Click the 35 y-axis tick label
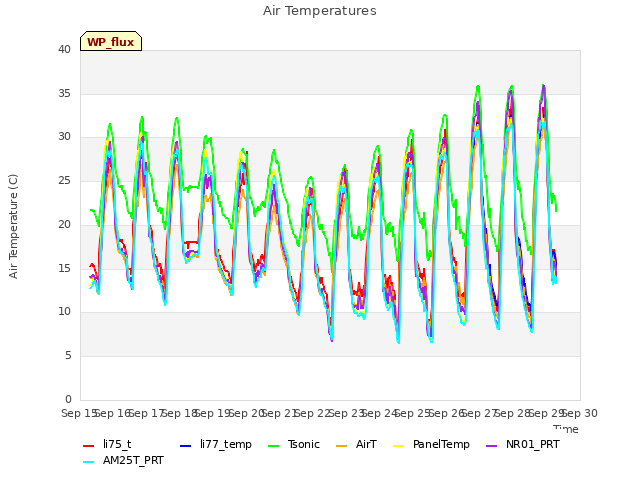Screen dimensions: 640x480 tap(64, 93)
